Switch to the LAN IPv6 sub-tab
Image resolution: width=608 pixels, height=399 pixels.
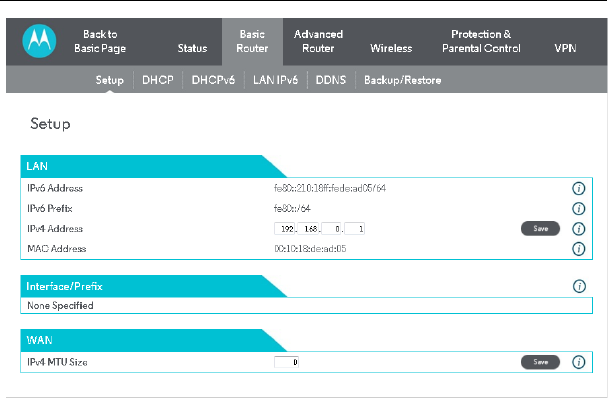[276, 80]
